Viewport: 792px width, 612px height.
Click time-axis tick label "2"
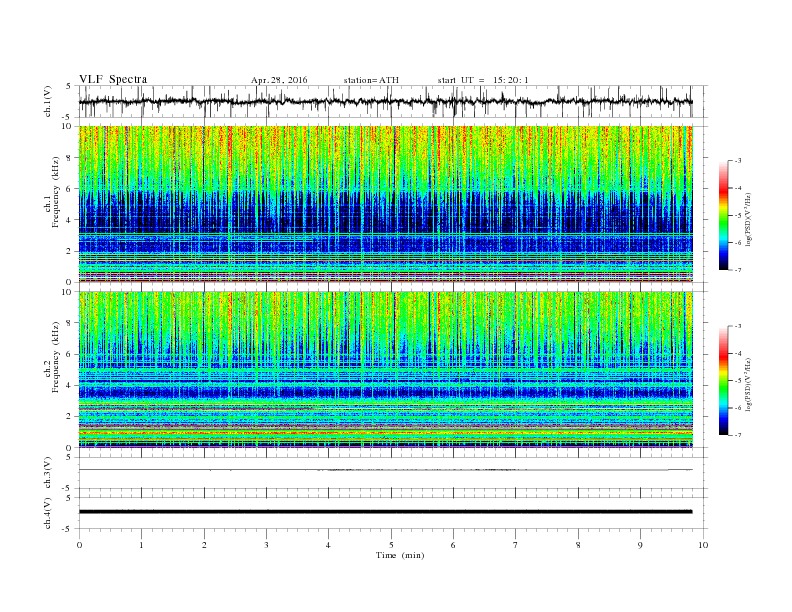[x=204, y=545]
